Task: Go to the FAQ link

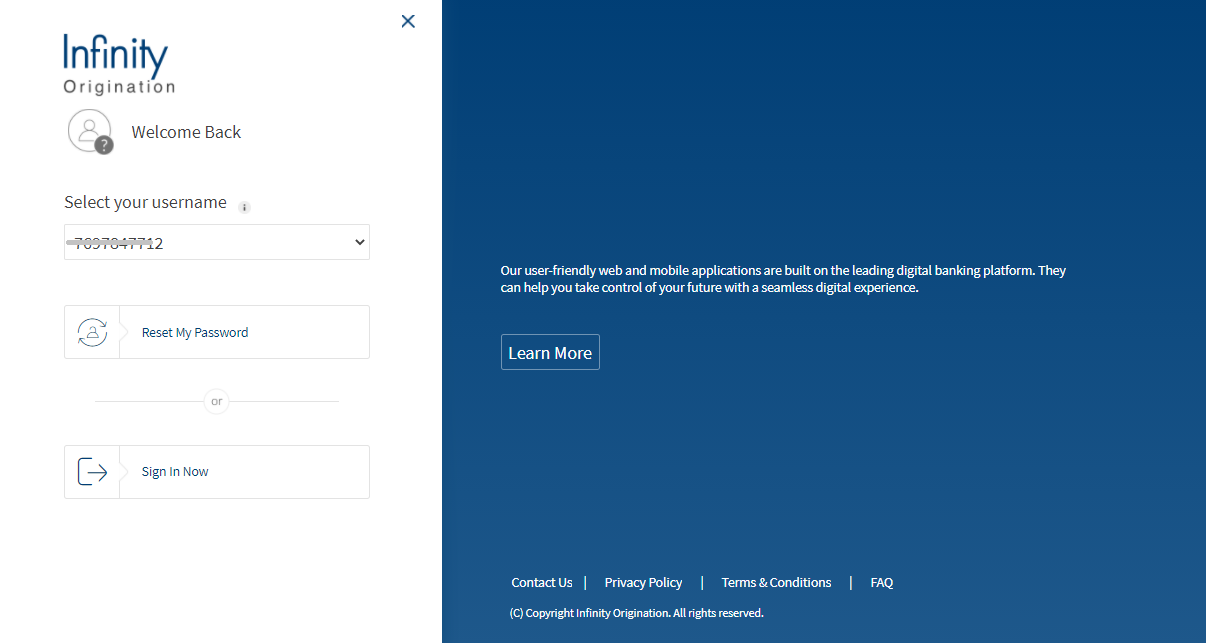Action: 881,583
